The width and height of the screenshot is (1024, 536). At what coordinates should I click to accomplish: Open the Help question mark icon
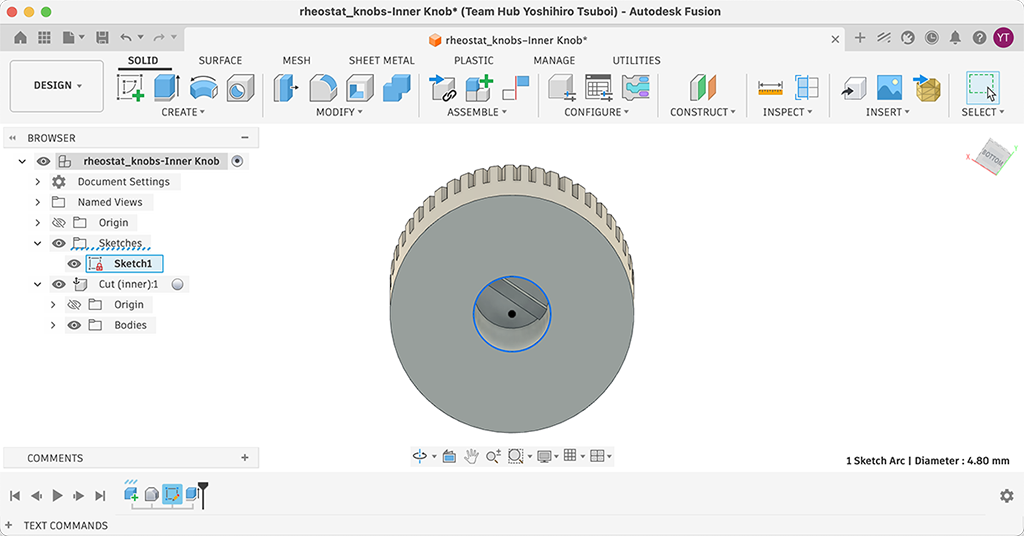click(x=979, y=38)
